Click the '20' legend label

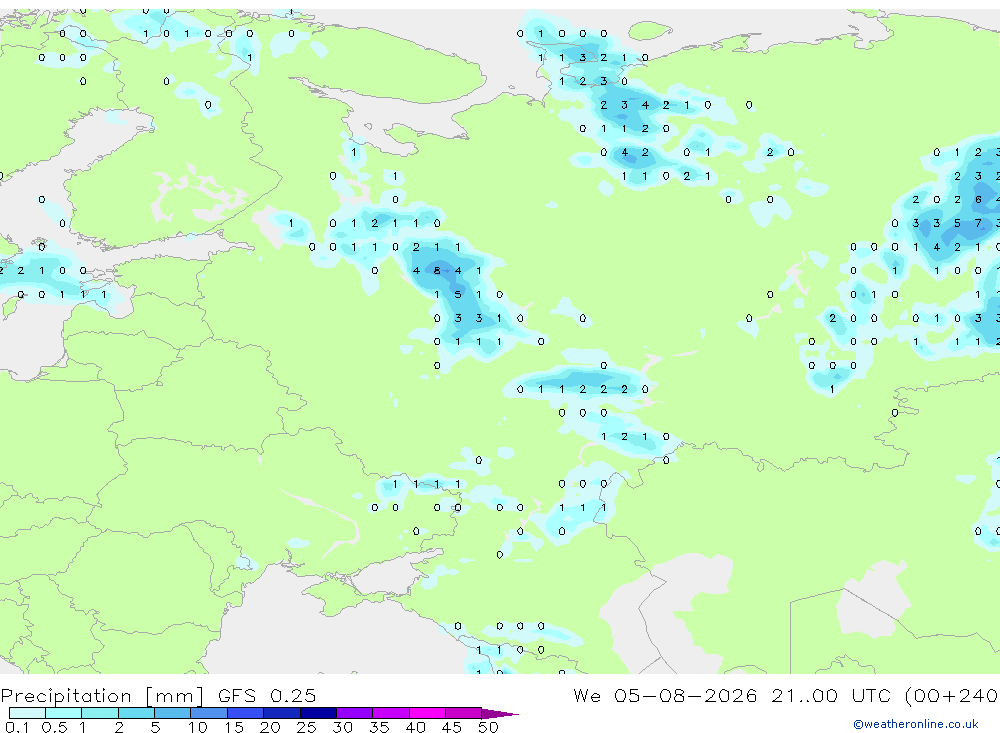coord(270,727)
